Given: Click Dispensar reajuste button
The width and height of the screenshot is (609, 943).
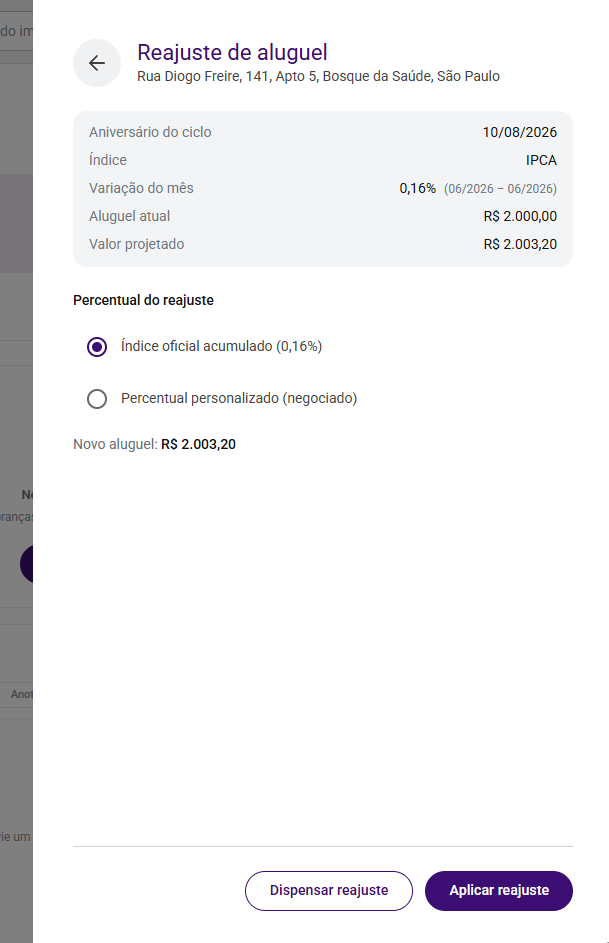Looking at the screenshot, I should [329, 891].
